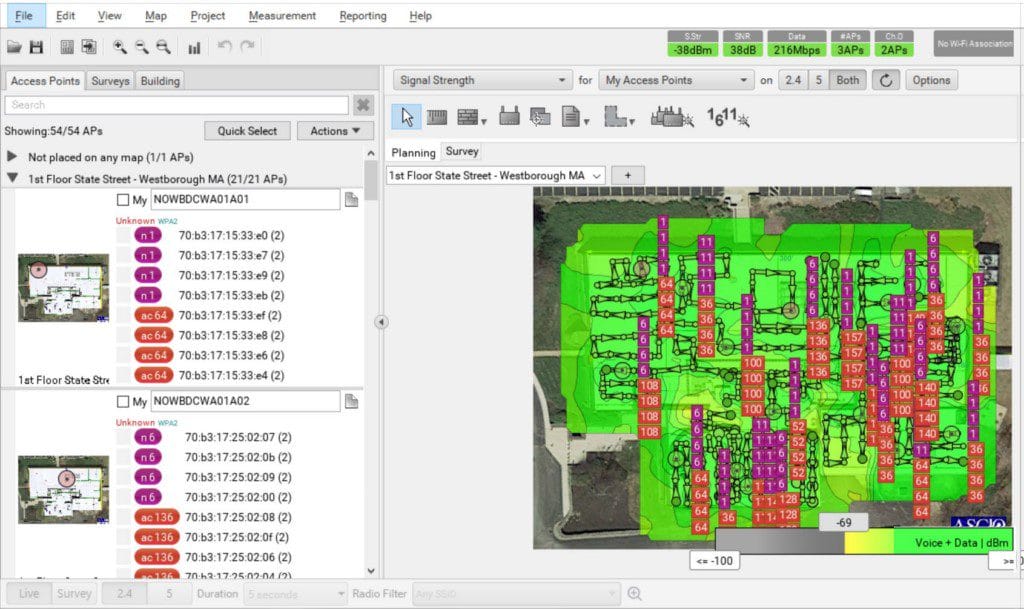
Task: Select the coverage area drawing tool
Action: pos(615,117)
